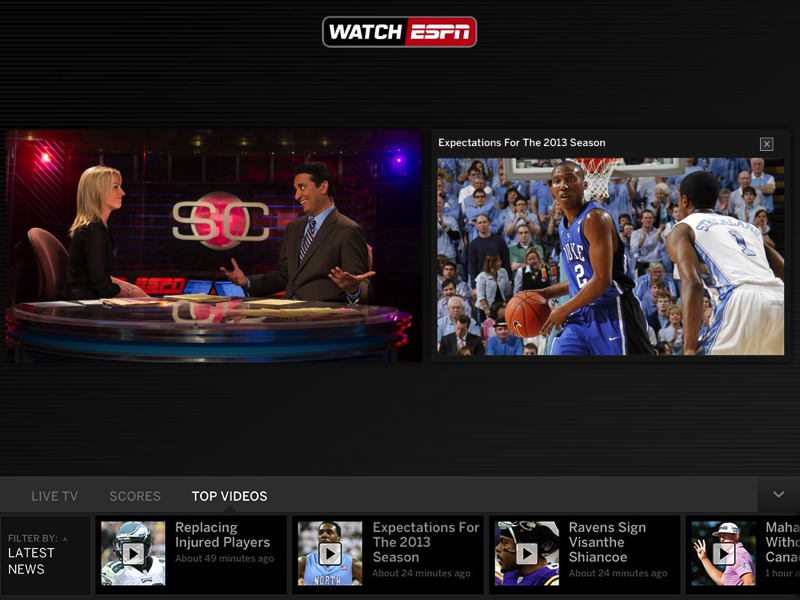
Task: Collapse the bottom video tray chevron
Action: [779, 494]
